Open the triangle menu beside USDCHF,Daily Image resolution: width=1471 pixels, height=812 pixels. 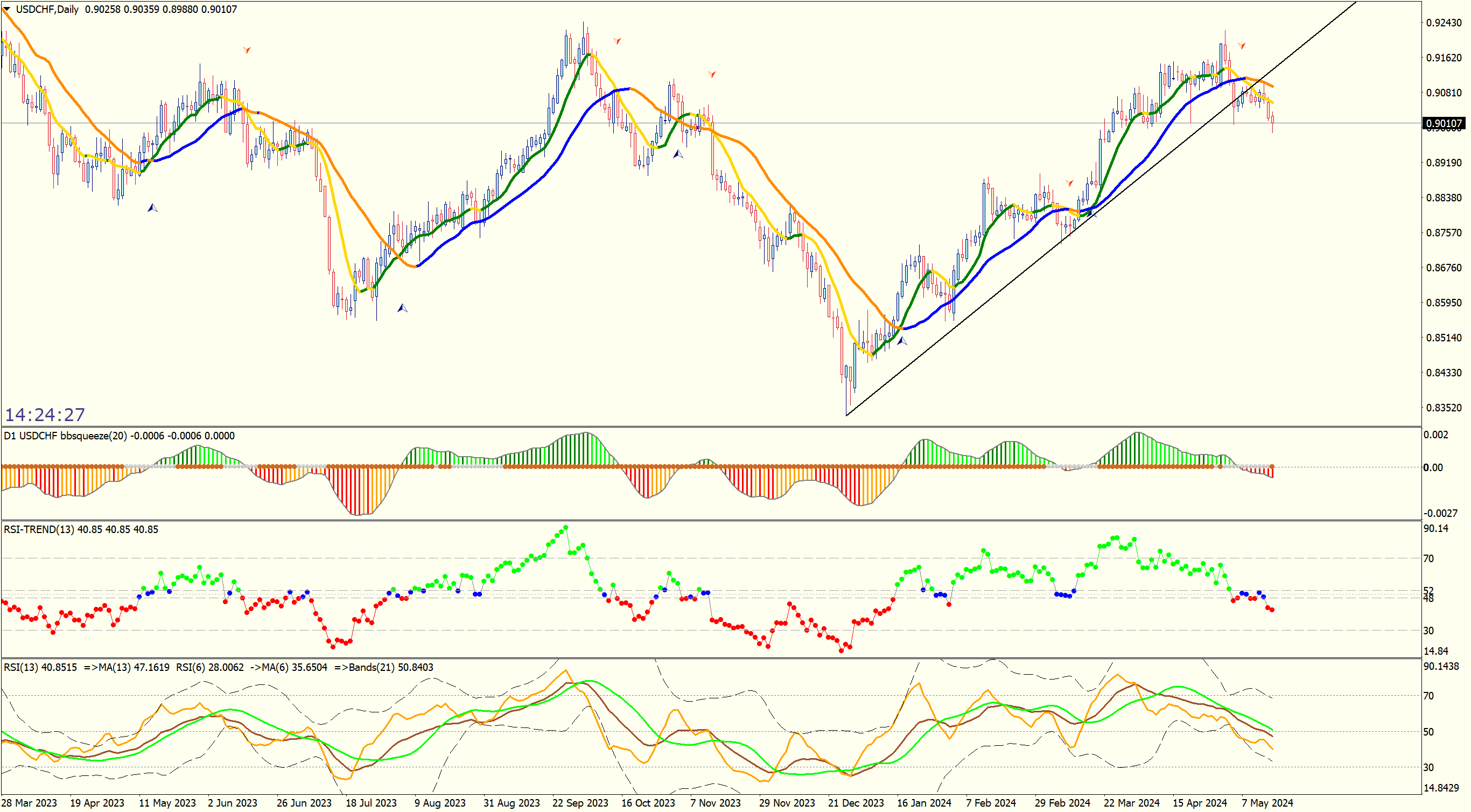[x=7, y=9]
